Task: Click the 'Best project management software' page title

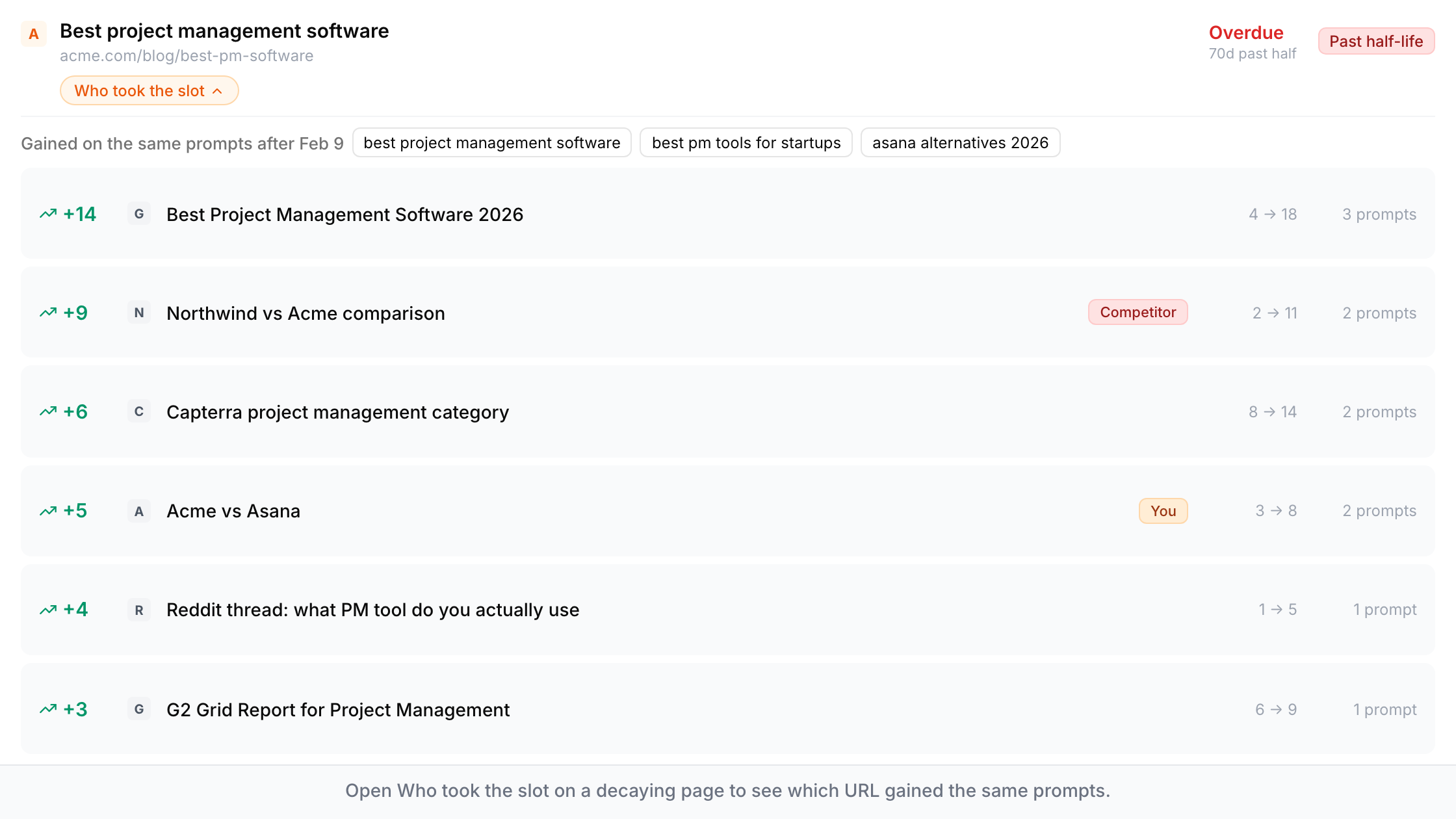Action: pyautogui.click(x=224, y=31)
